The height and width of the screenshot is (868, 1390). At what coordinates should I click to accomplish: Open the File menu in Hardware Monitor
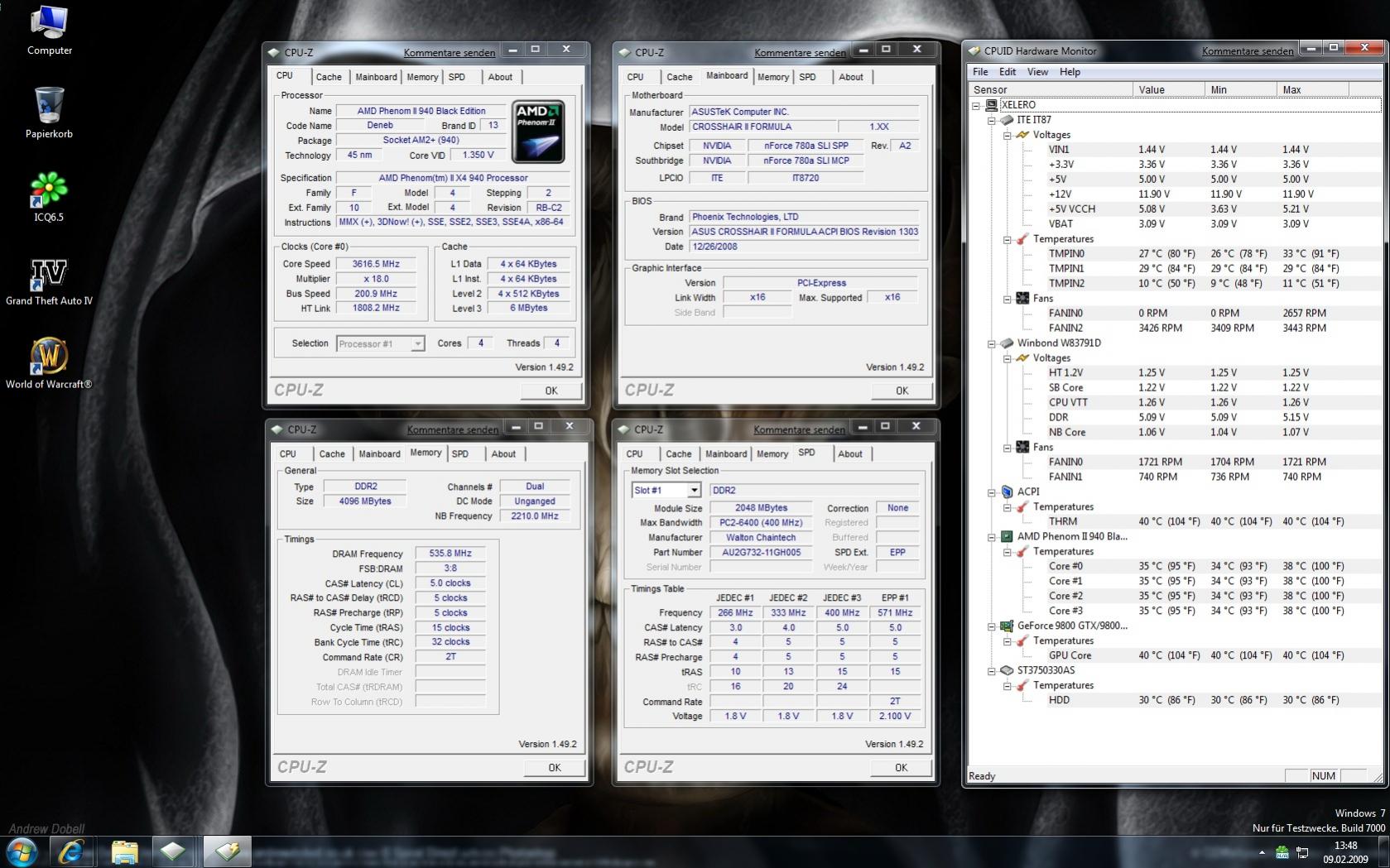980,72
